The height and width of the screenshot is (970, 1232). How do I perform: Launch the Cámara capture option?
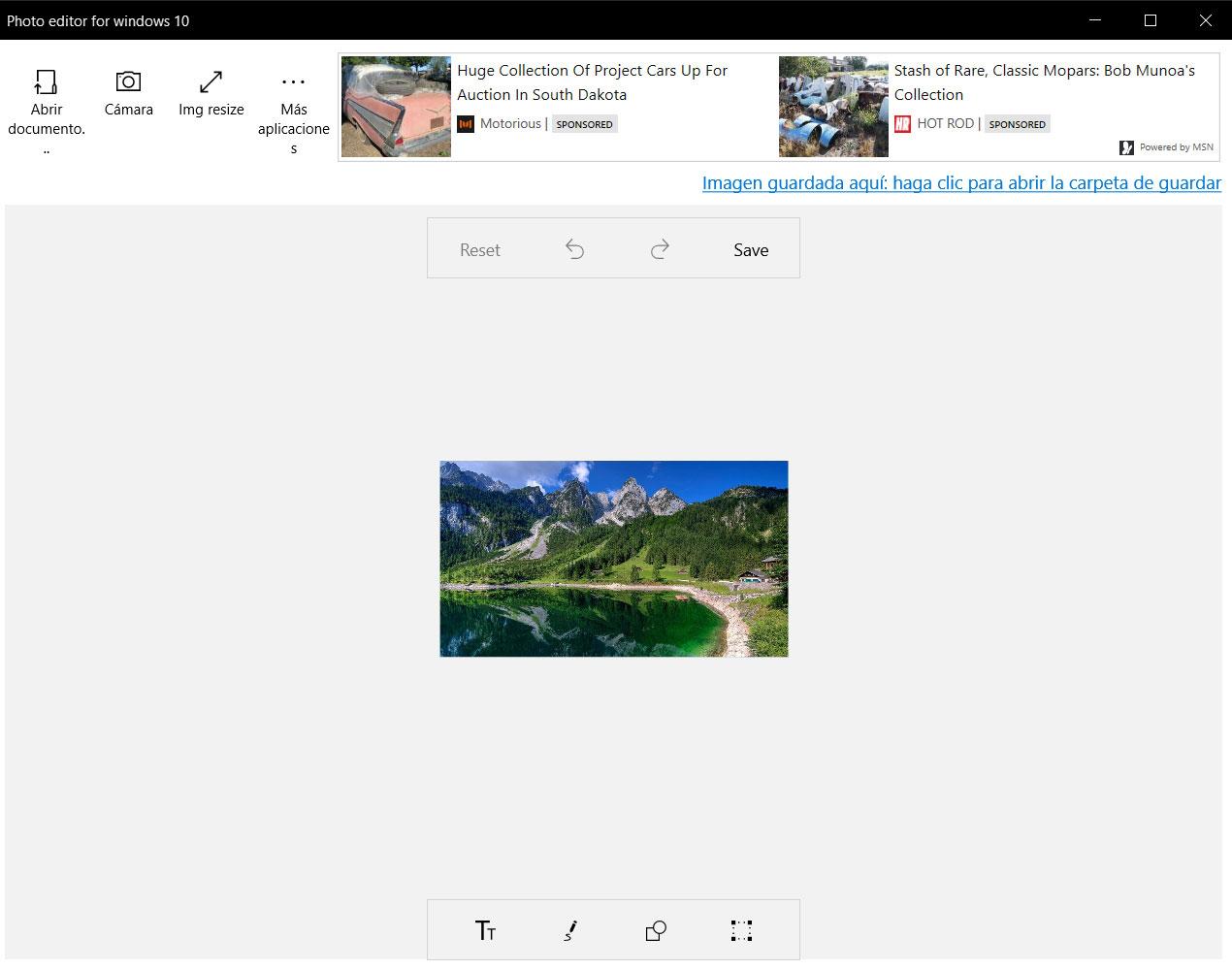pos(128,94)
